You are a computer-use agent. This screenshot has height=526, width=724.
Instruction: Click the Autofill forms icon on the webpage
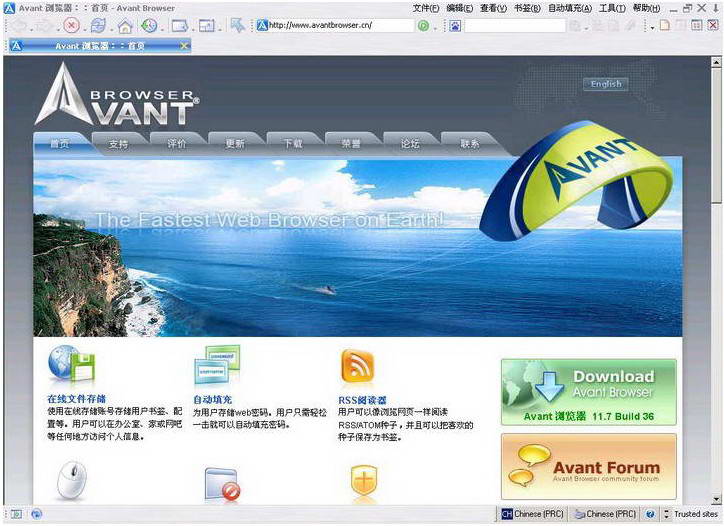pos(217,364)
